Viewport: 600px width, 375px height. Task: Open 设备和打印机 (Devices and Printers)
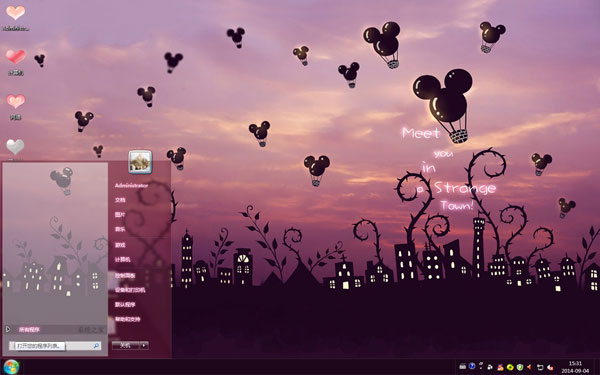coord(130,290)
